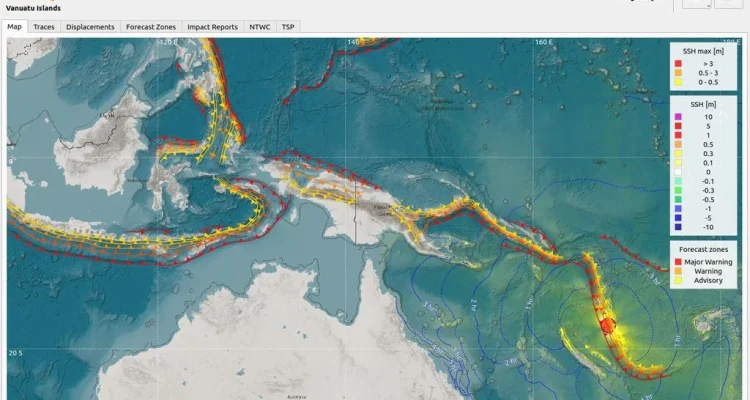Open the TSP tab

(x=288, y=27)
